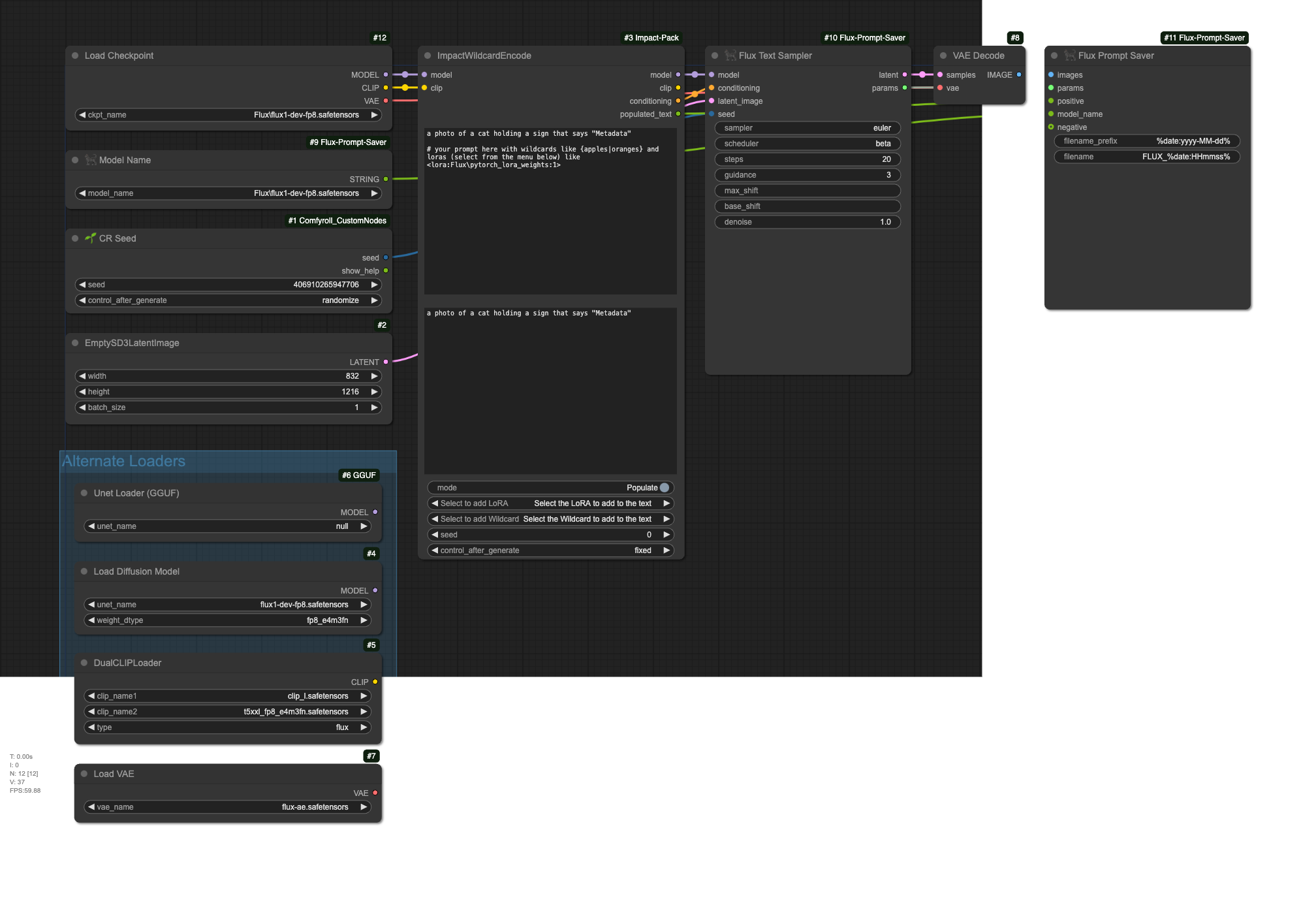The image size is (1316, 907).
Task: Click the Model Name node icon
Action: 90,160
